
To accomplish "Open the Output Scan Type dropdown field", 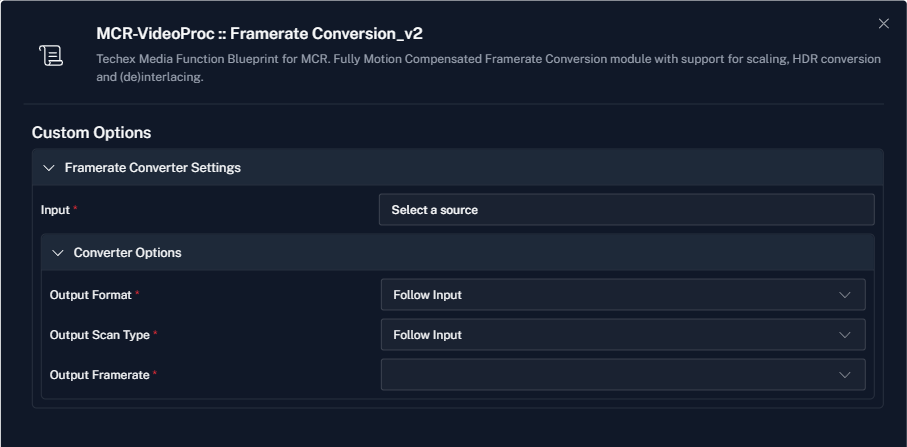I will tap(623, 334).
